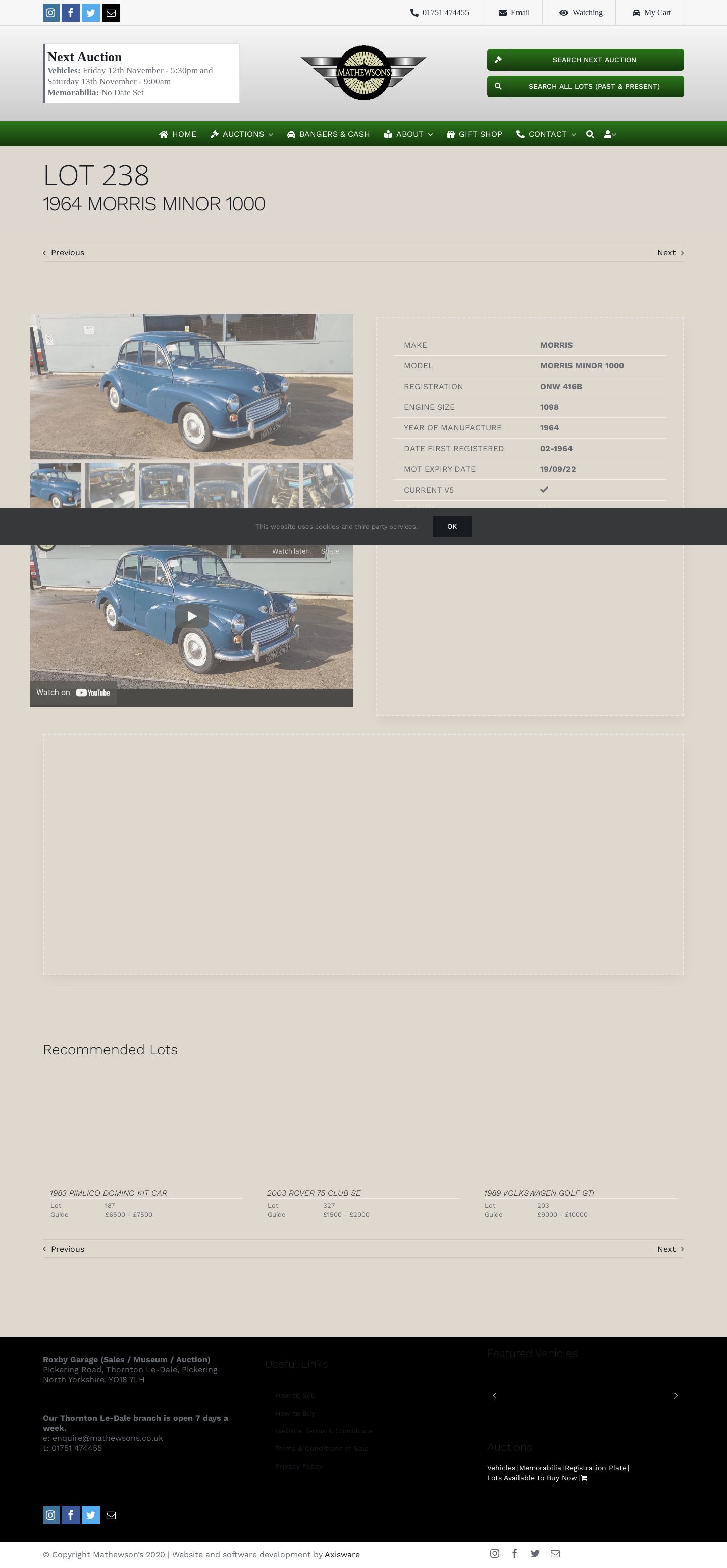Click Share on video

coord(330,551)
